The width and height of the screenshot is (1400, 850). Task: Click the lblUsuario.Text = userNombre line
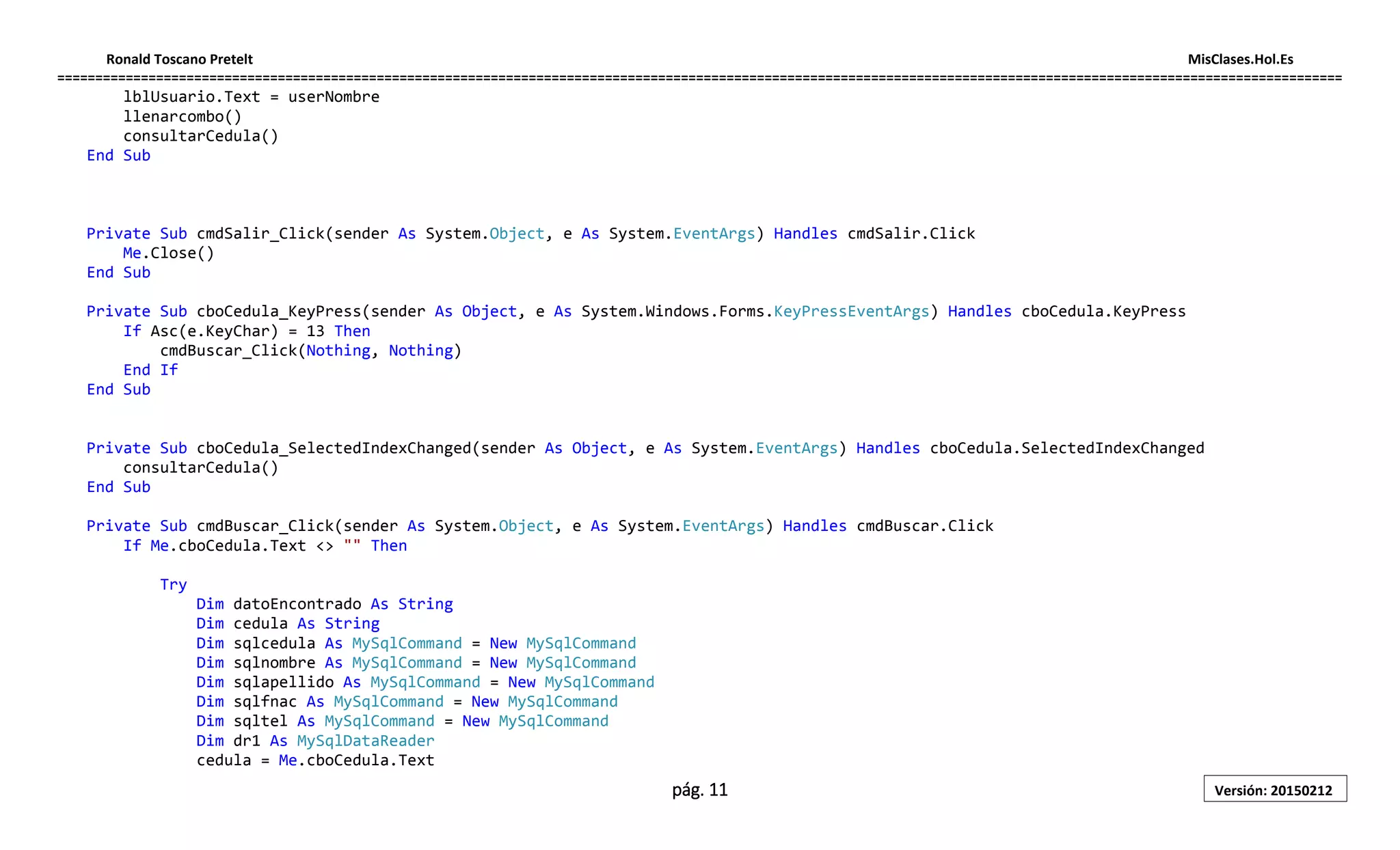(251, 97)
